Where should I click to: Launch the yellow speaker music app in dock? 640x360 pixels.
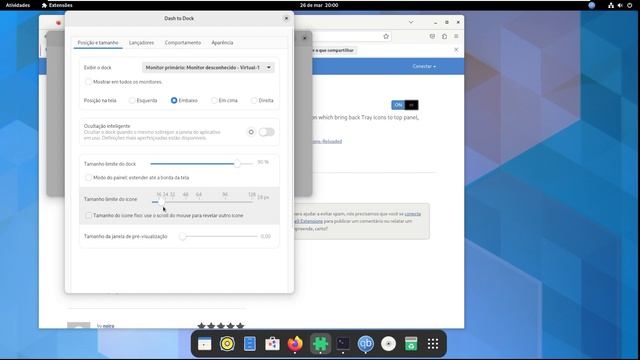point(227,344)
